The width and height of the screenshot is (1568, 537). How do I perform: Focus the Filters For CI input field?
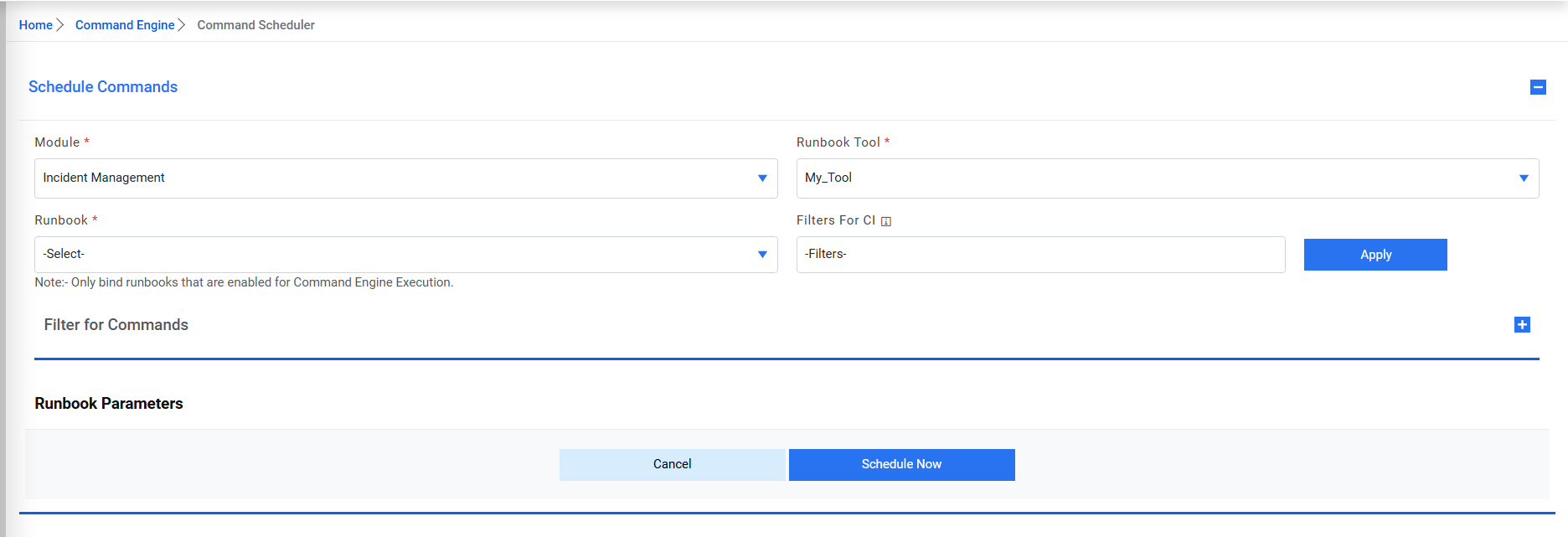1040,255
